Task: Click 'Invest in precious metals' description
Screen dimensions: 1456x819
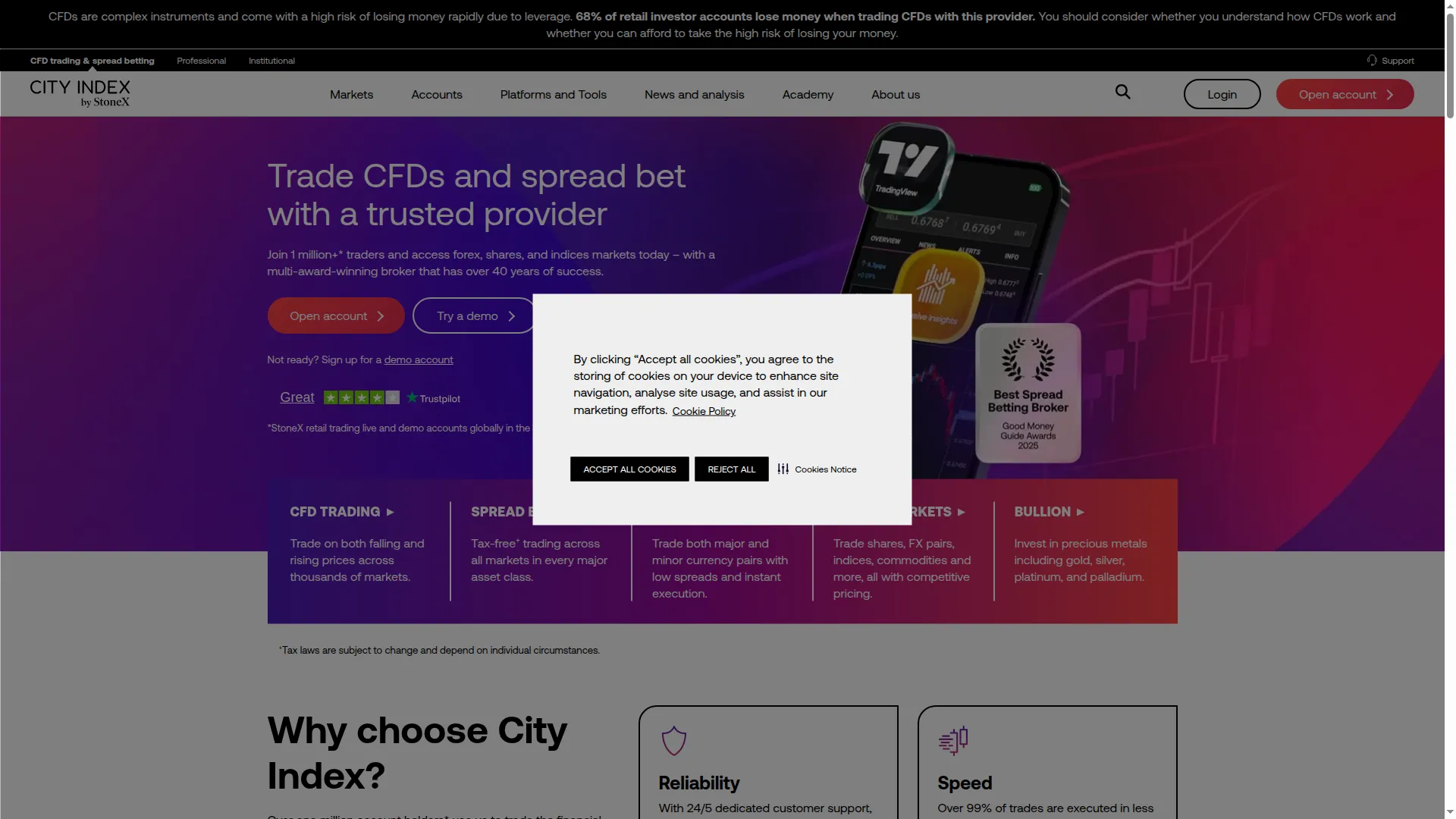Action: (x=1080, y=560)
